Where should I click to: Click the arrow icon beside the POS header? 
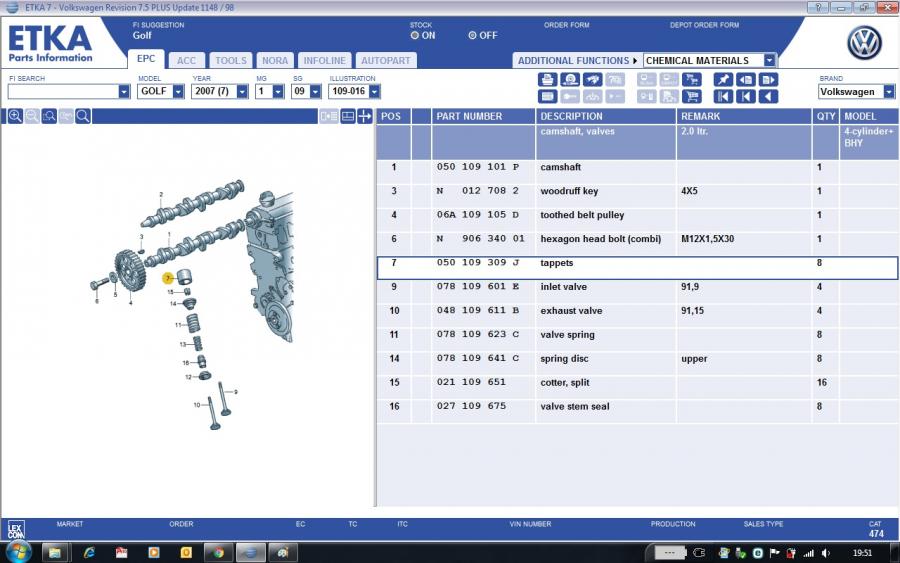[365, 116]
